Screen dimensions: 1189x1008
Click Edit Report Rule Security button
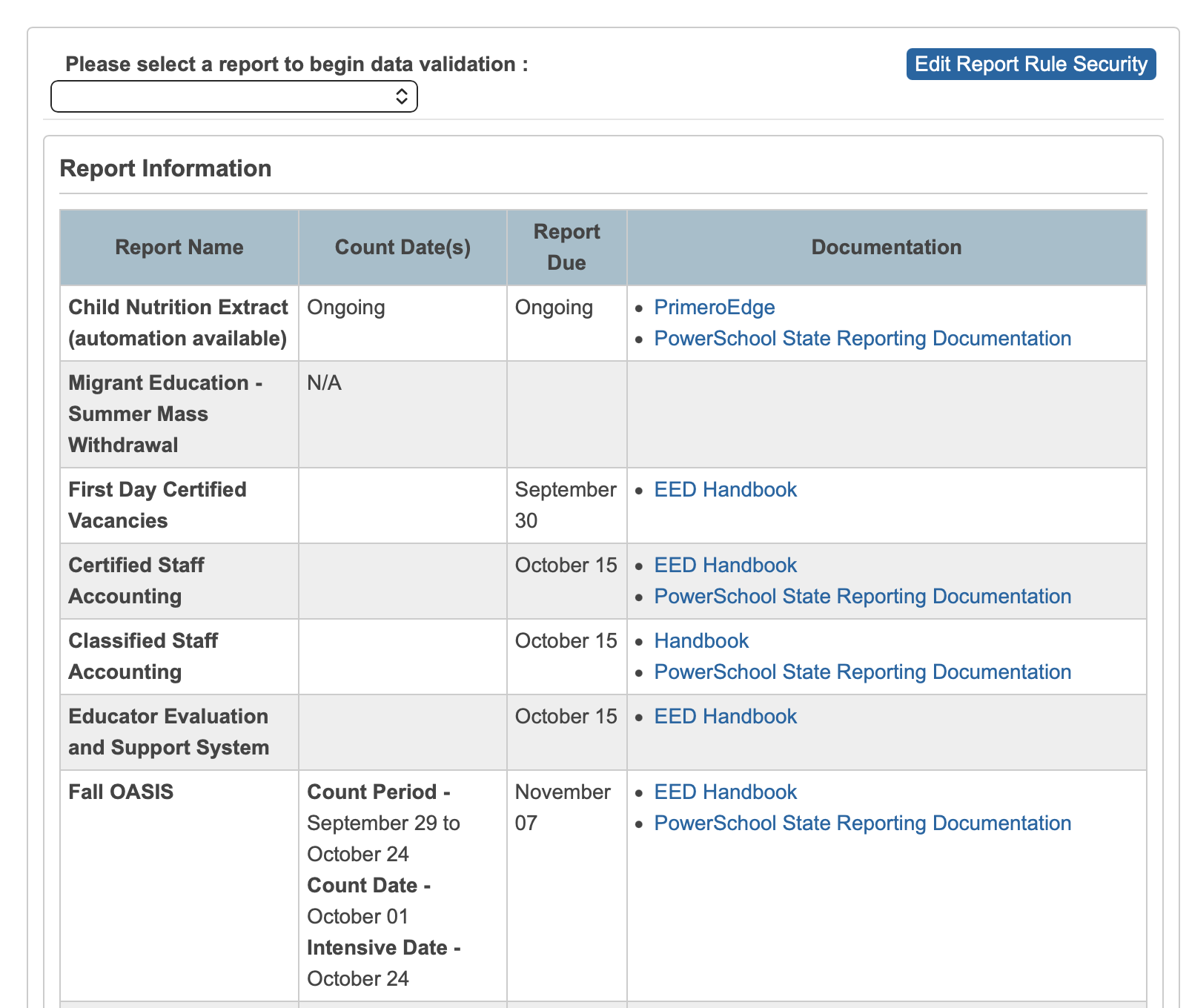pyautogui.click(x=1031, y=64)
